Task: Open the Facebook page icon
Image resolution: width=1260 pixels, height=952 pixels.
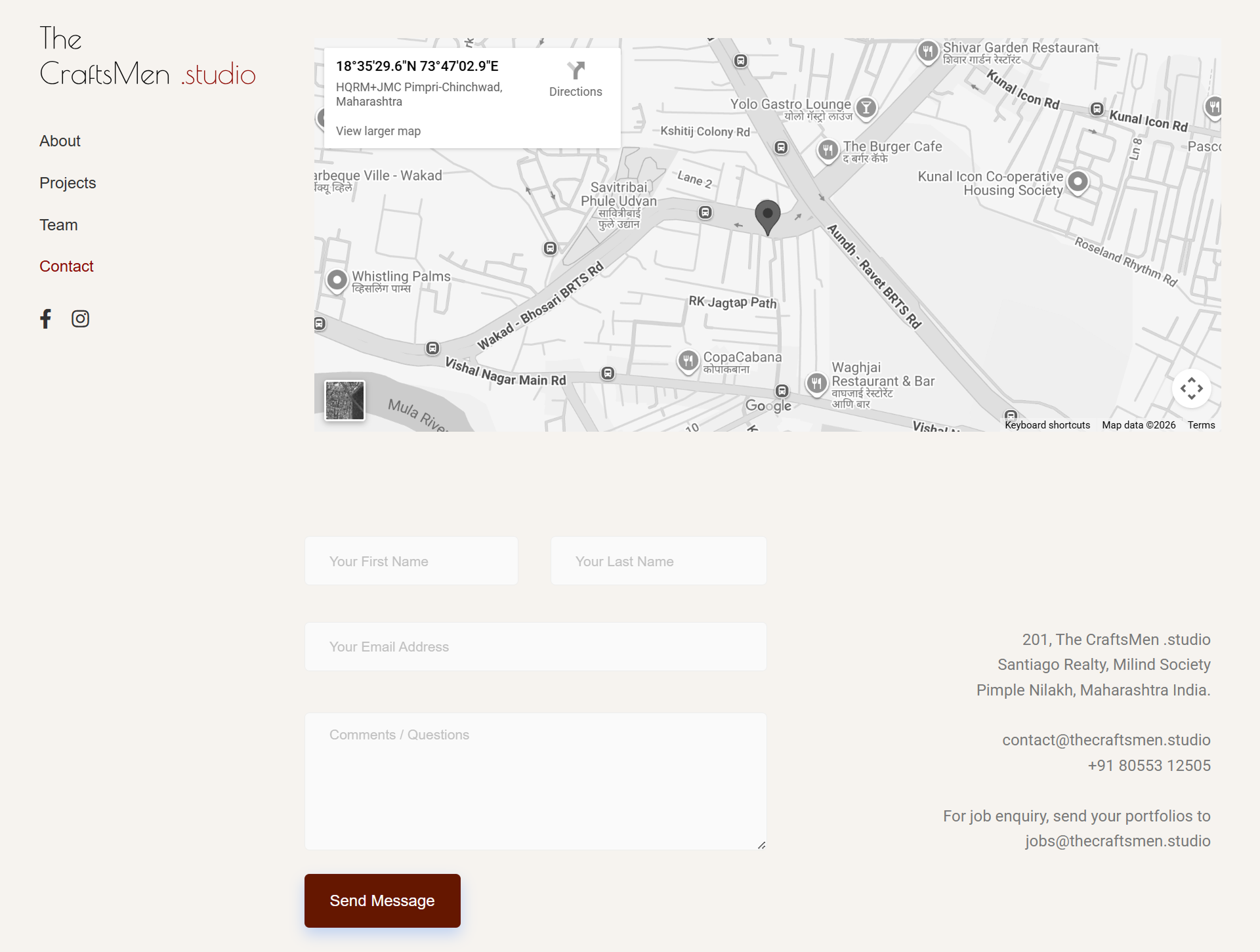Action: (46, 319)
